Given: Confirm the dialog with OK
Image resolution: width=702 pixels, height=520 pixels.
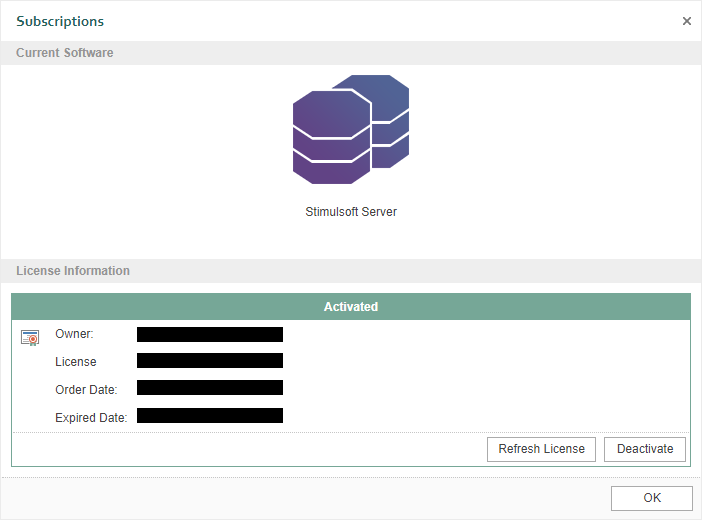Looking at the screenshot, I should click(x=652, y=498).
